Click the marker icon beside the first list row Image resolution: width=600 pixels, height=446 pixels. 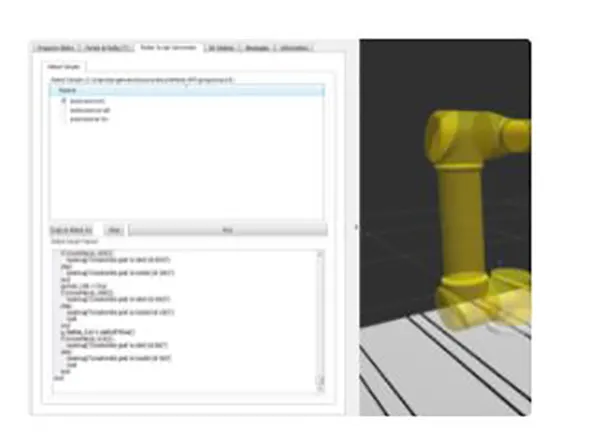[x=64, y=101]
